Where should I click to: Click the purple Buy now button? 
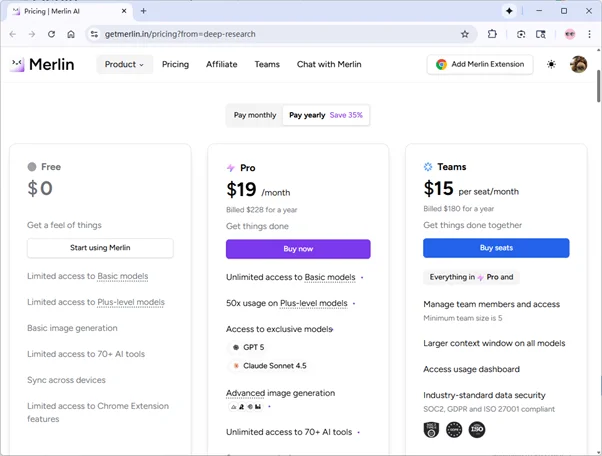point(298,249)
